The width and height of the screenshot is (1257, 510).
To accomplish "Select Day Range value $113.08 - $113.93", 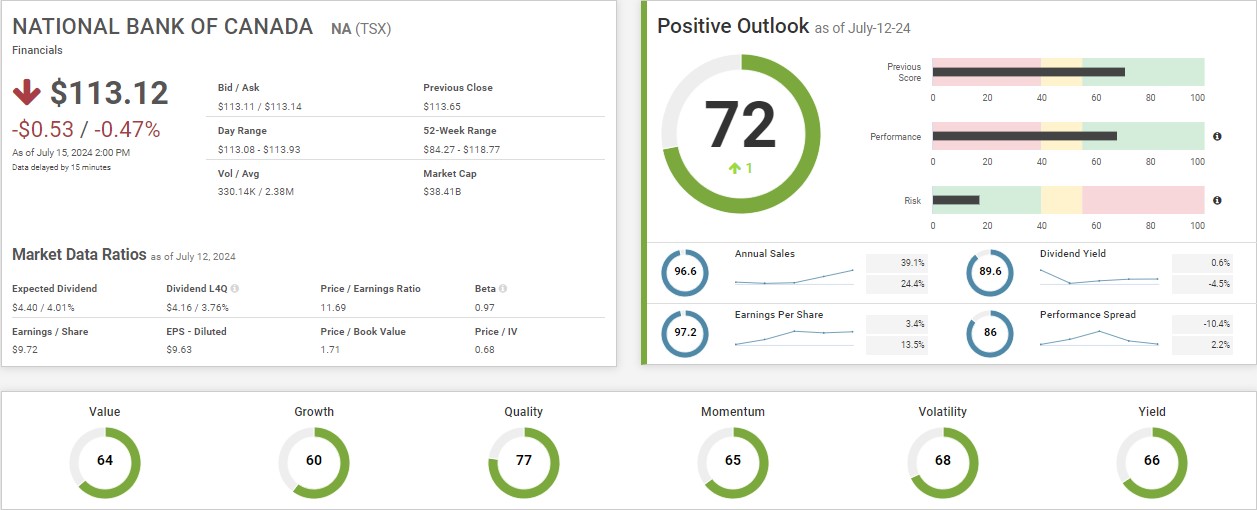I will [x=259, y=149].
